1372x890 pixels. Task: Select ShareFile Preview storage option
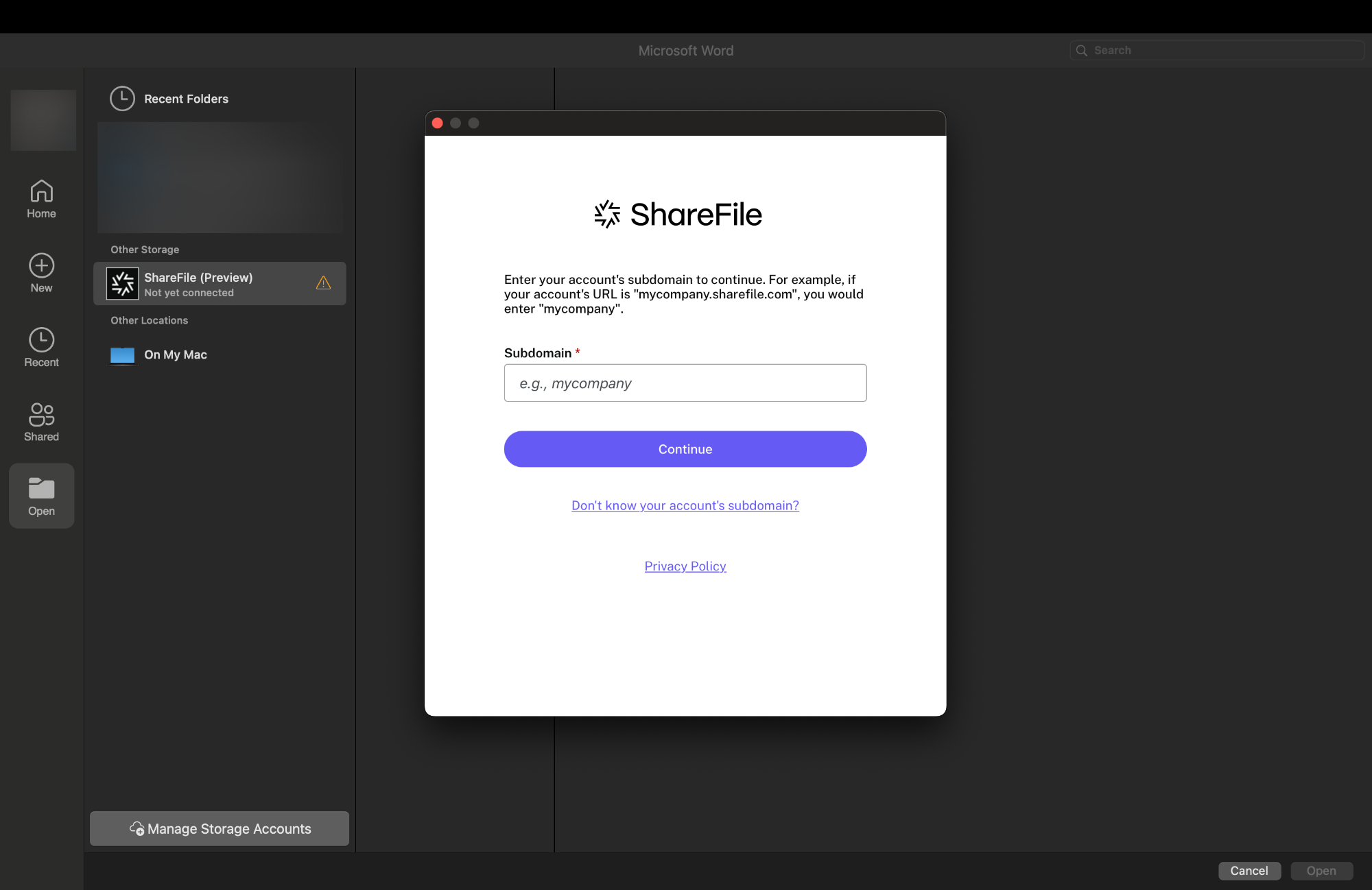click(220, 283)
